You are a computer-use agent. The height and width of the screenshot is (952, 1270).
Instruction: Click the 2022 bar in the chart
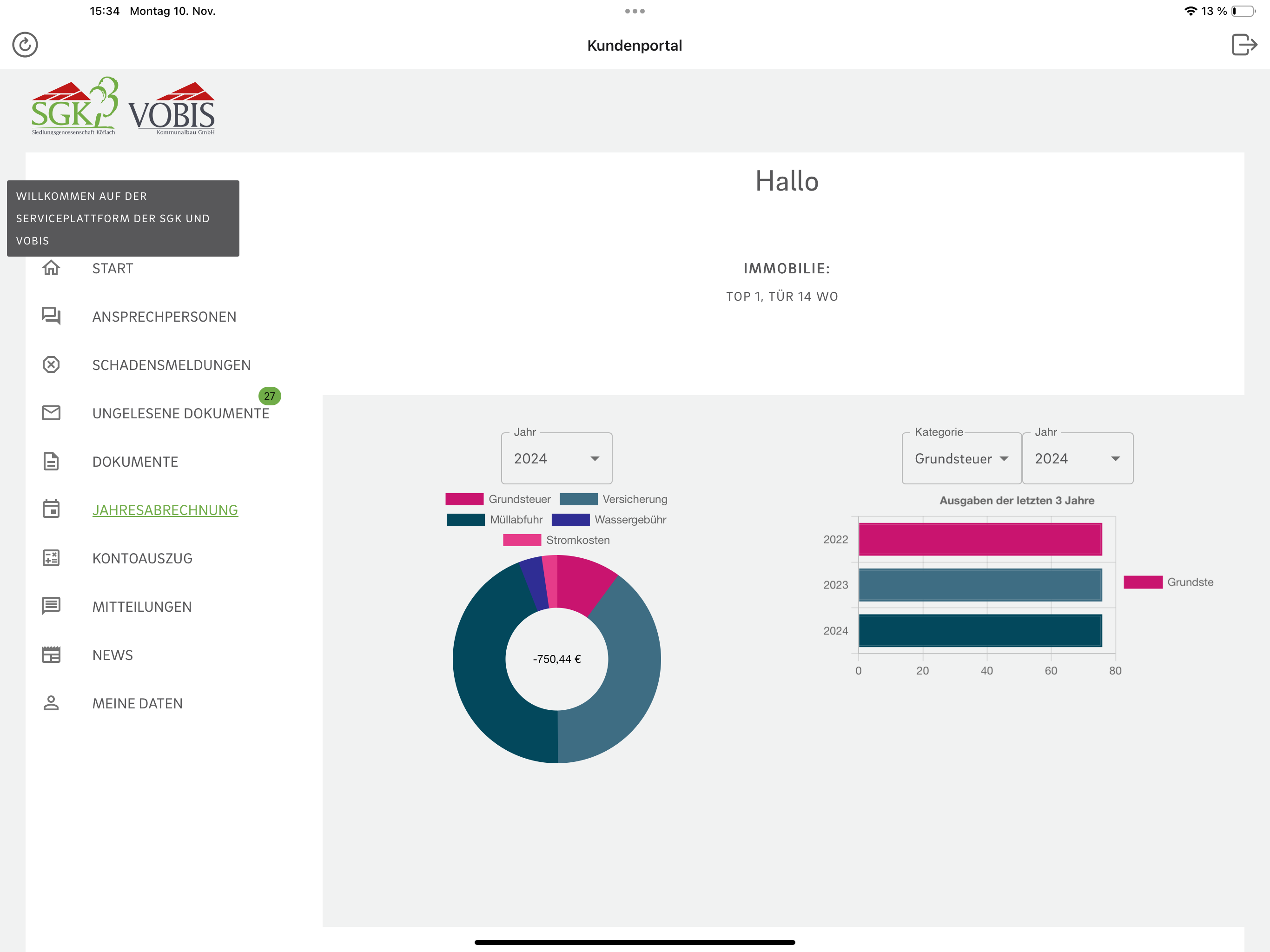coord(980,539)
